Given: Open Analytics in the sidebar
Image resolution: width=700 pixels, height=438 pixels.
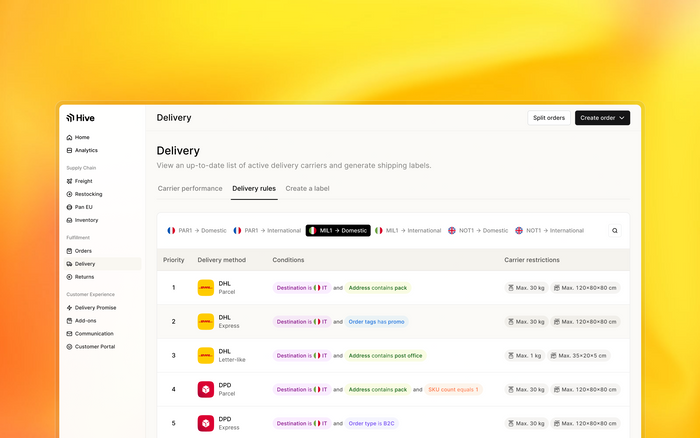Looking at the screenshot, I should click(86, 150).
